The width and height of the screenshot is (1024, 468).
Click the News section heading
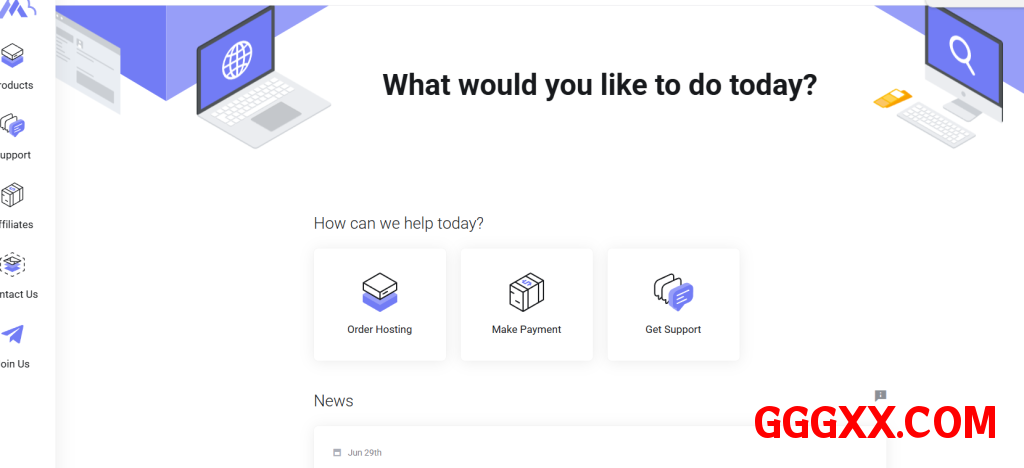pos(333,401)
